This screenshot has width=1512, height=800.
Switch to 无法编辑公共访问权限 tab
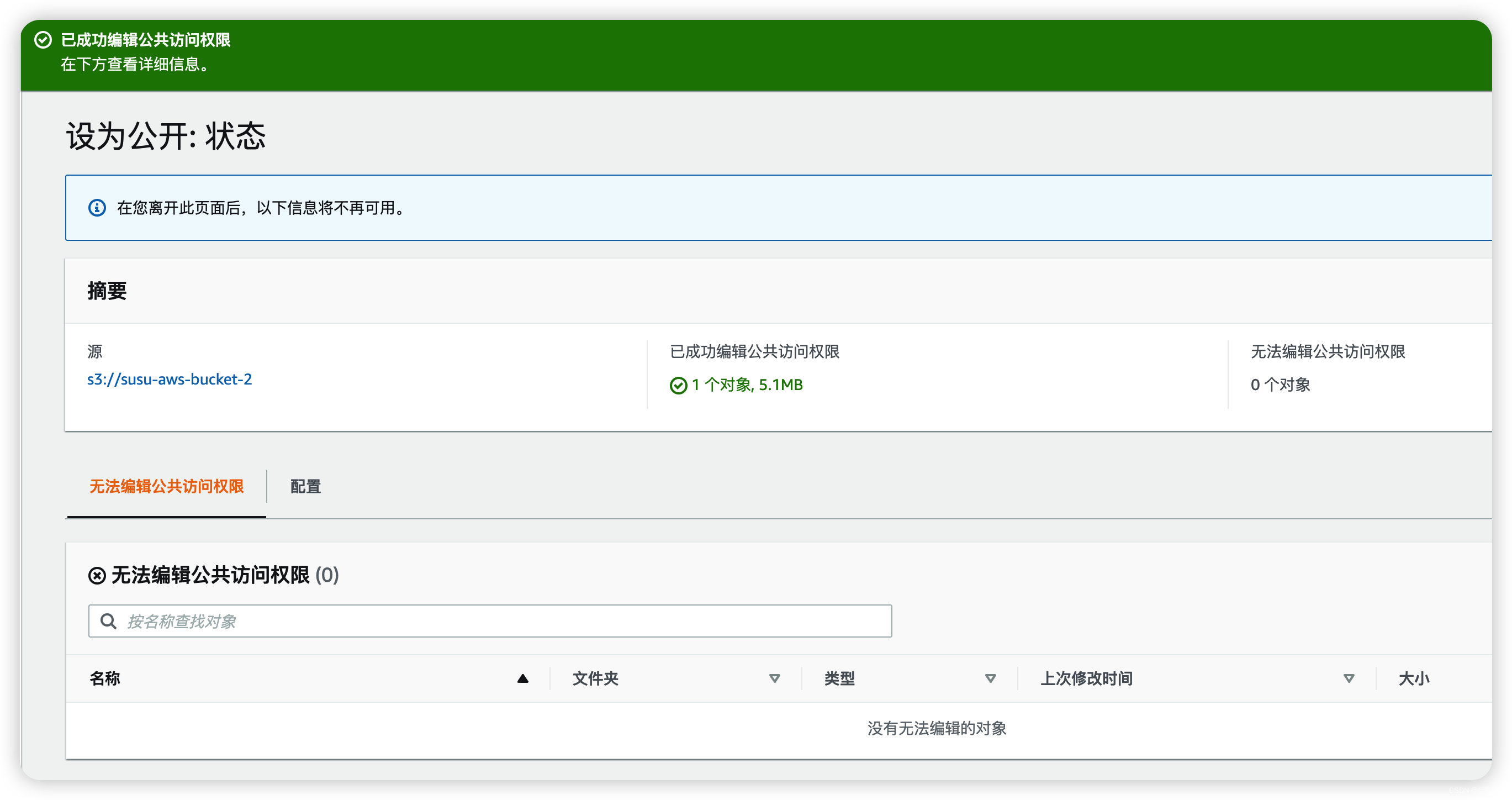(x=167, y=487)
